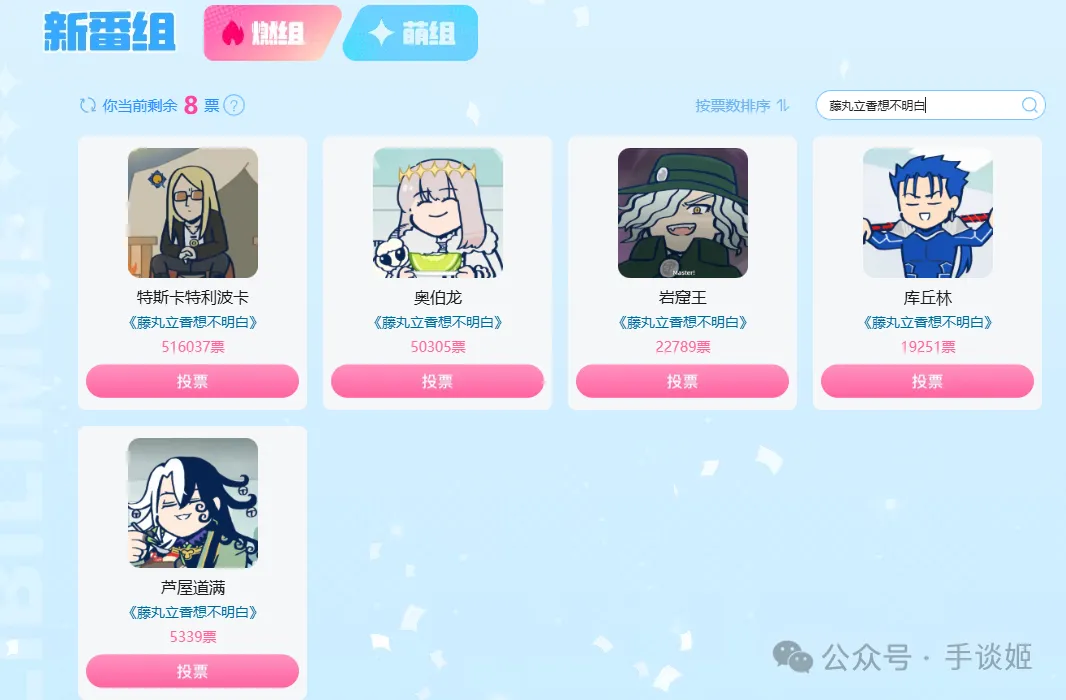Click the sort arrows icon next to 按票数排序

[x=783, y=105]
